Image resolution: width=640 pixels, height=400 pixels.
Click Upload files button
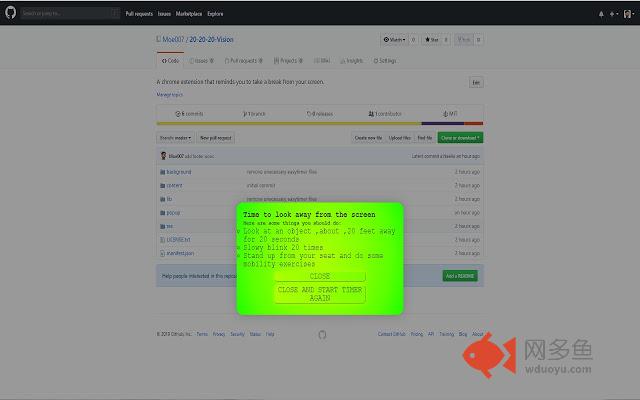coord(400,138)
